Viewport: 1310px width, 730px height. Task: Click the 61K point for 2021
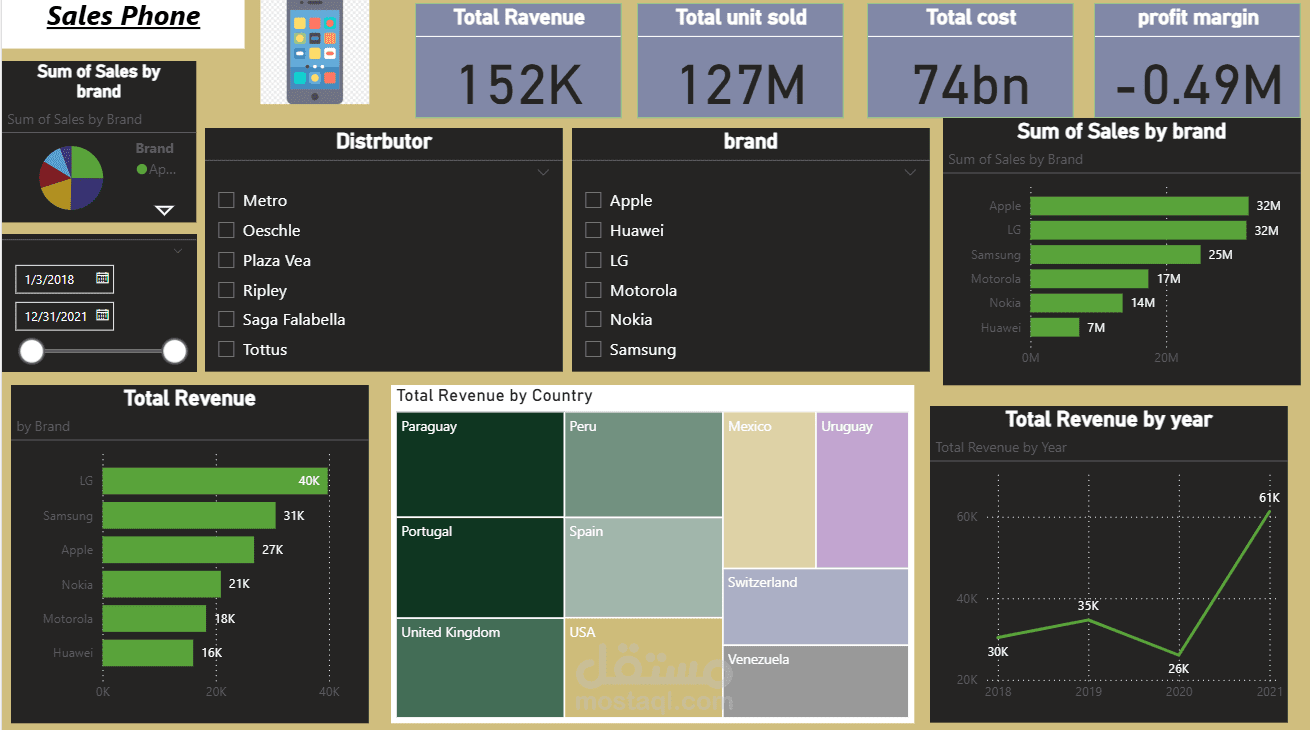(1270, 511)
